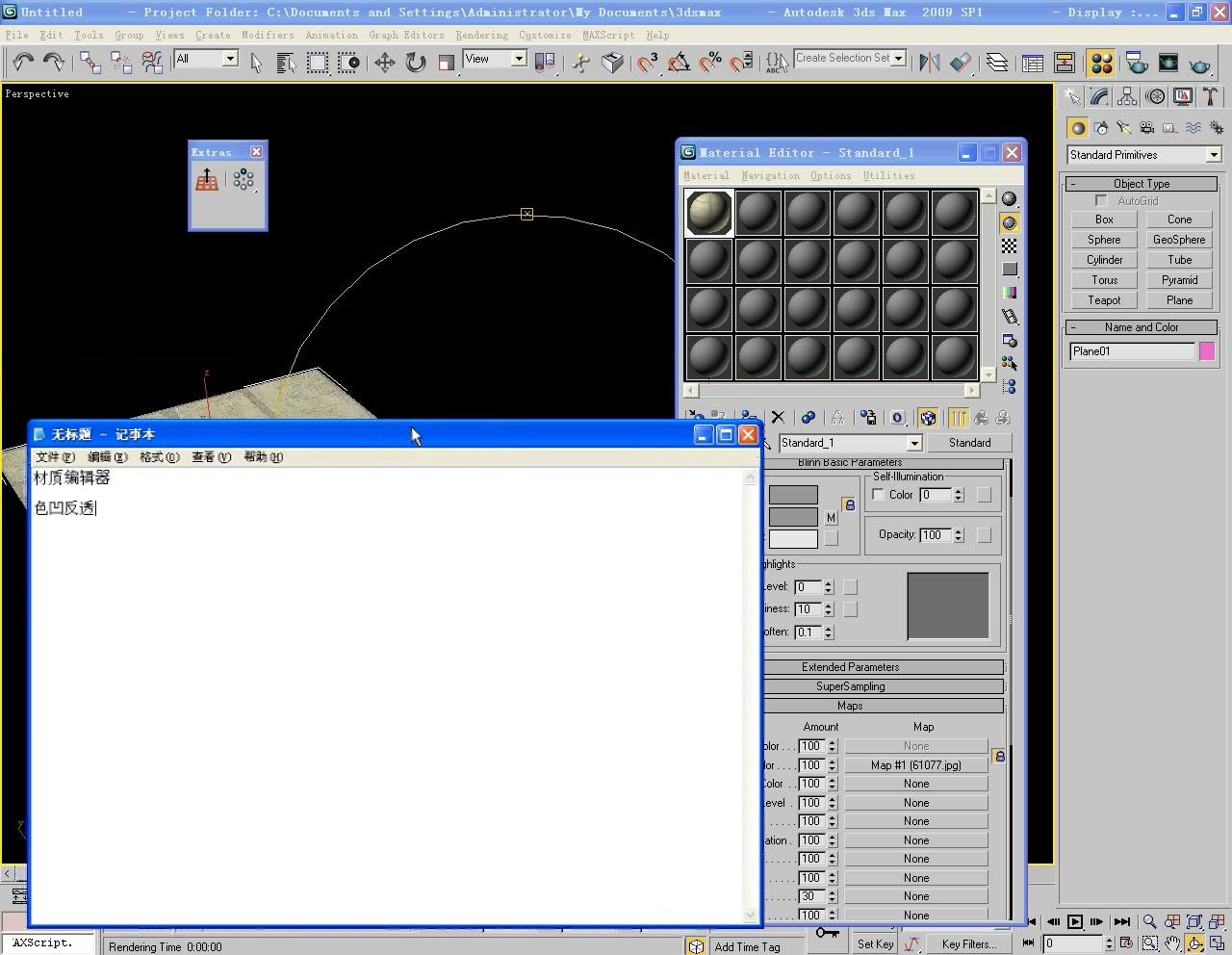This screenshot has width=1232, height=955.
Task: Collapse the Object Type rollout
Action: pyautogui.click(x=1142, y=184)
